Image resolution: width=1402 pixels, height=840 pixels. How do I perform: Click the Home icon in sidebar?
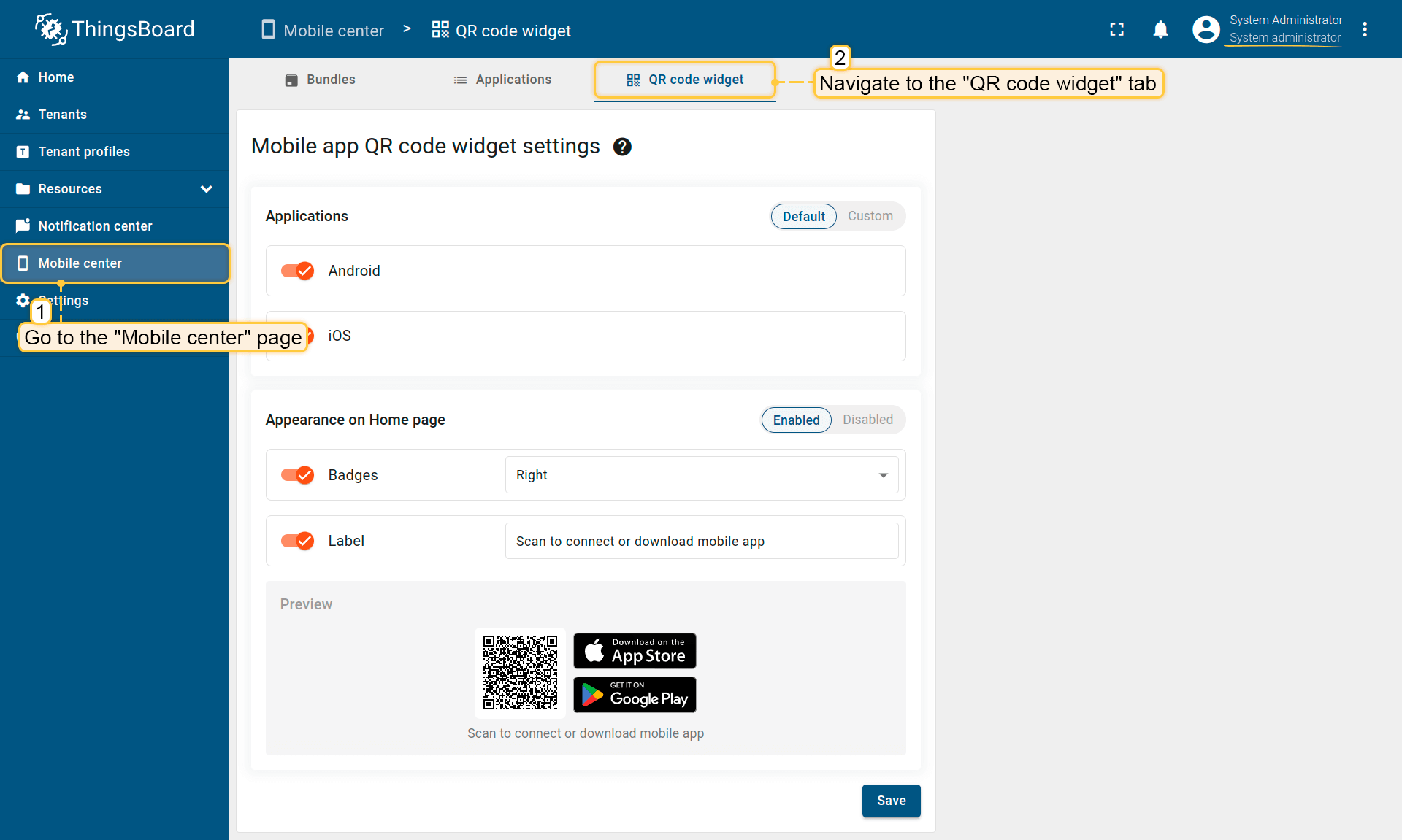point(23,77)
